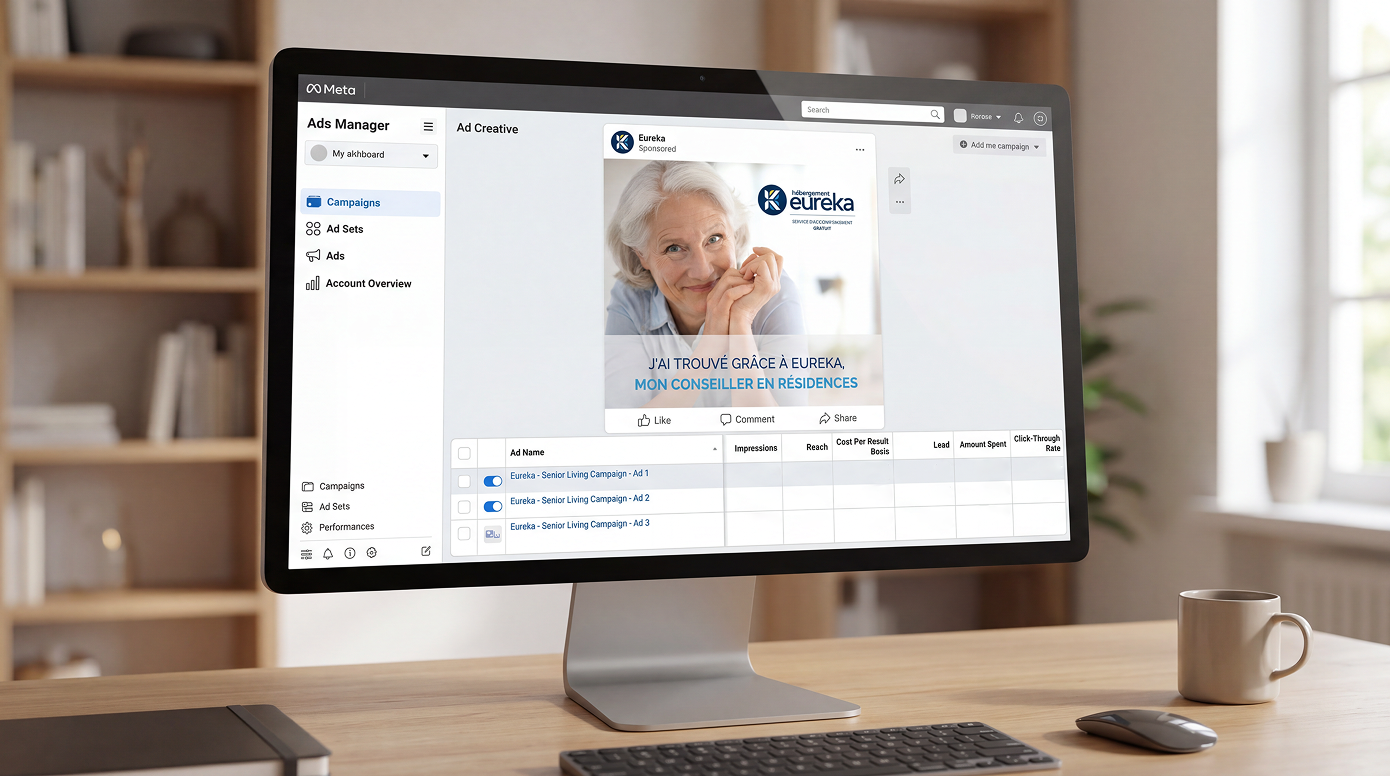Click the sliders icon in sidebar footer
The height and width of the screenshot is (776, 1390).
coord(306,553)
